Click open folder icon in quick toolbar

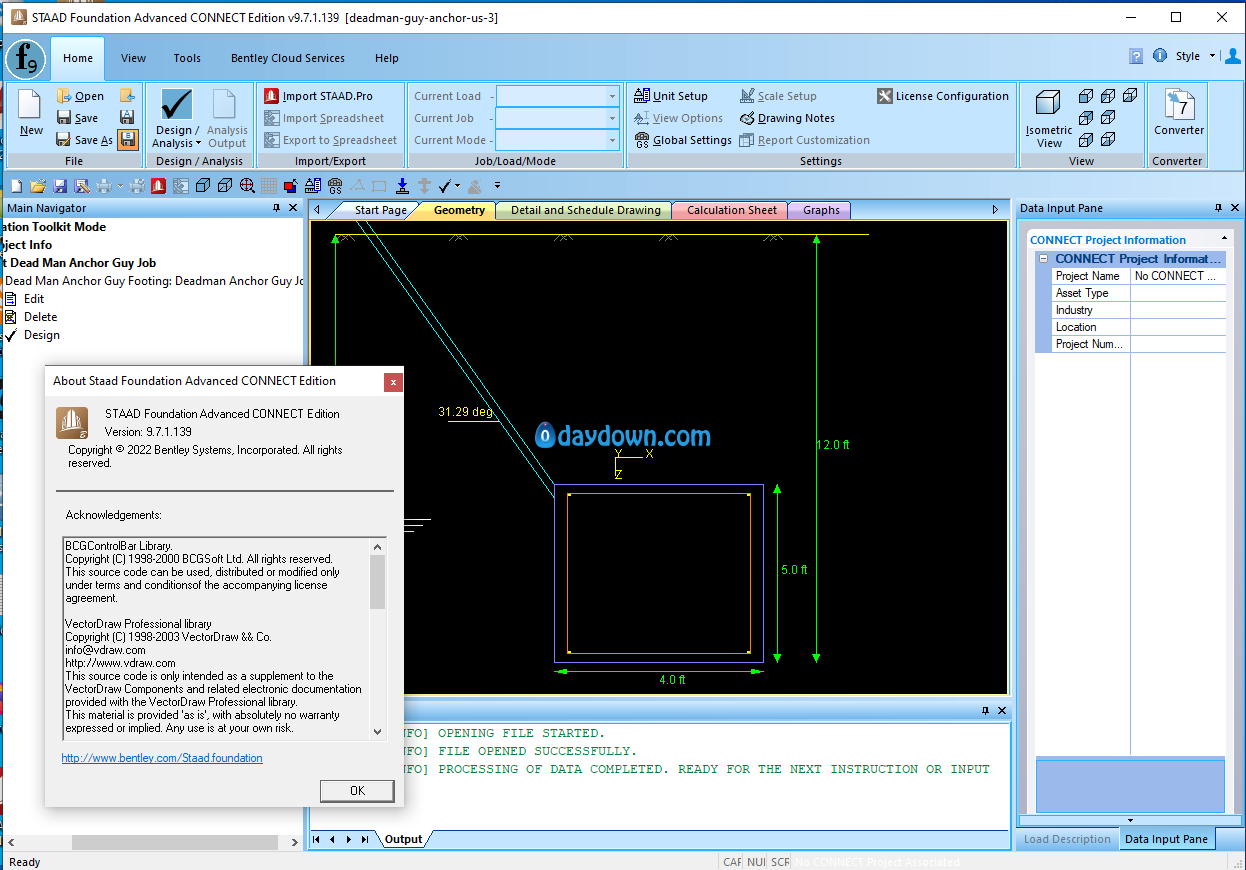pos(38,186)
